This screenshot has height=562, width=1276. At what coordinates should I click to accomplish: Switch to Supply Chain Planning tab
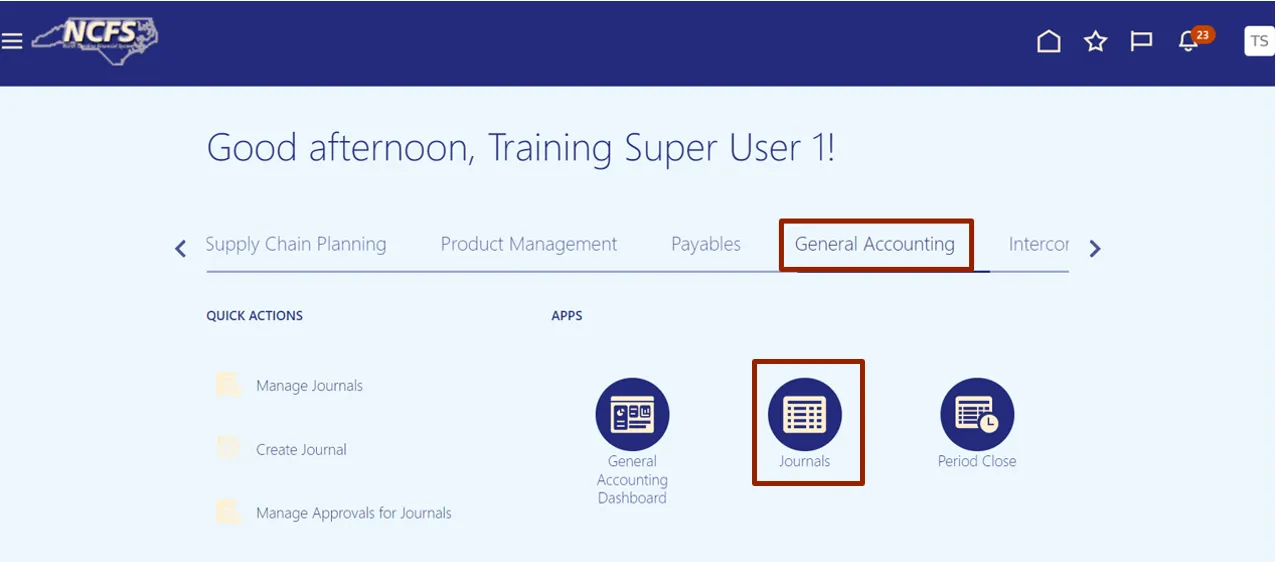[296, 244]
